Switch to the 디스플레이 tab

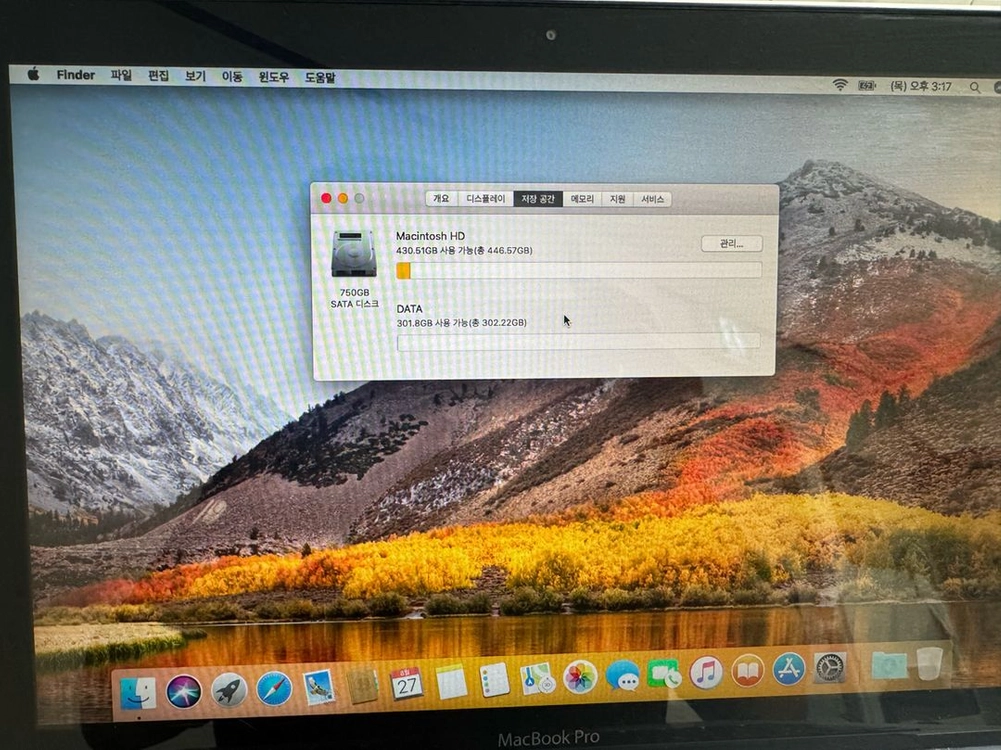485,199
